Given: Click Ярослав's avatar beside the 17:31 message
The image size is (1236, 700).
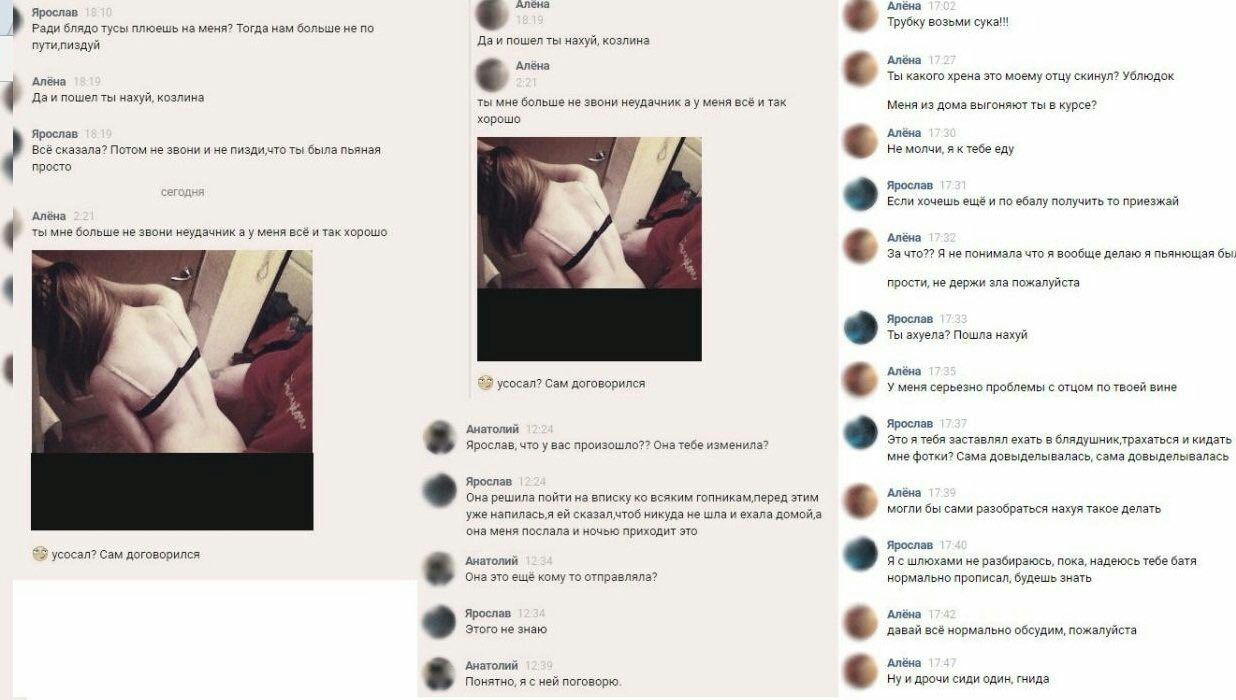Looking at the screenshot, I should (x=861, y=193).
